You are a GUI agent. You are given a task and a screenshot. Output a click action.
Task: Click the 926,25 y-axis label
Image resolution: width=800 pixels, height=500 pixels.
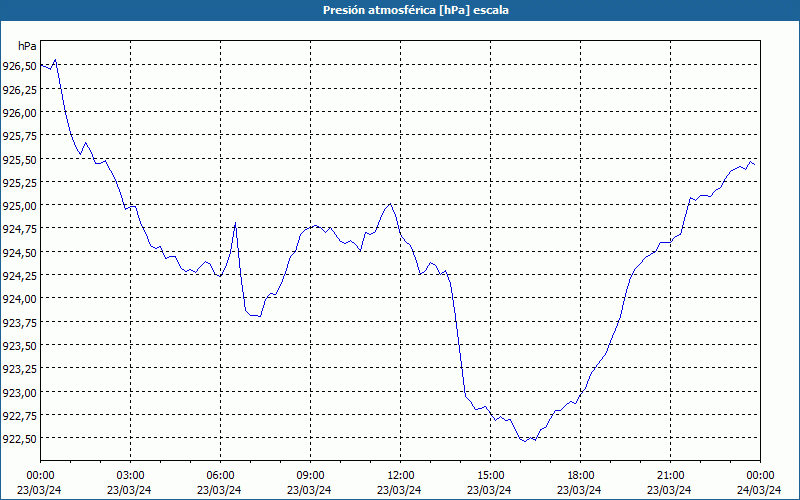19,89
